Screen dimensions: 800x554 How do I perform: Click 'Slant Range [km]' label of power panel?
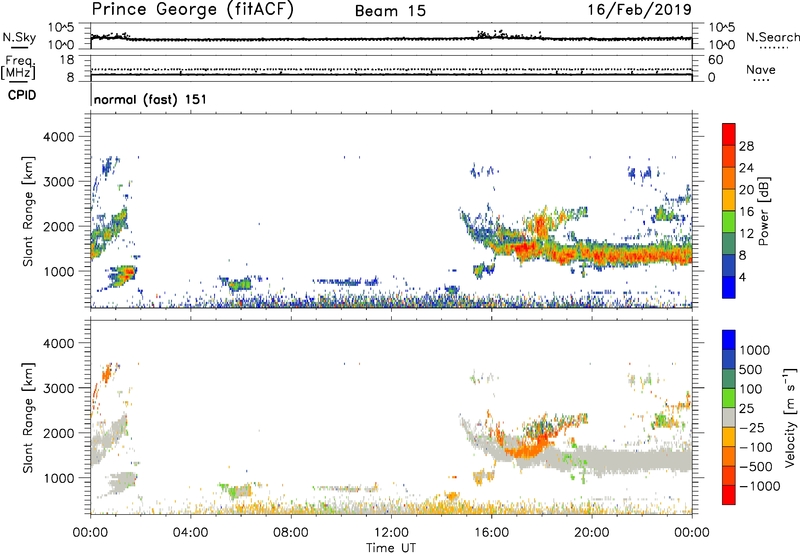(28, 211)
